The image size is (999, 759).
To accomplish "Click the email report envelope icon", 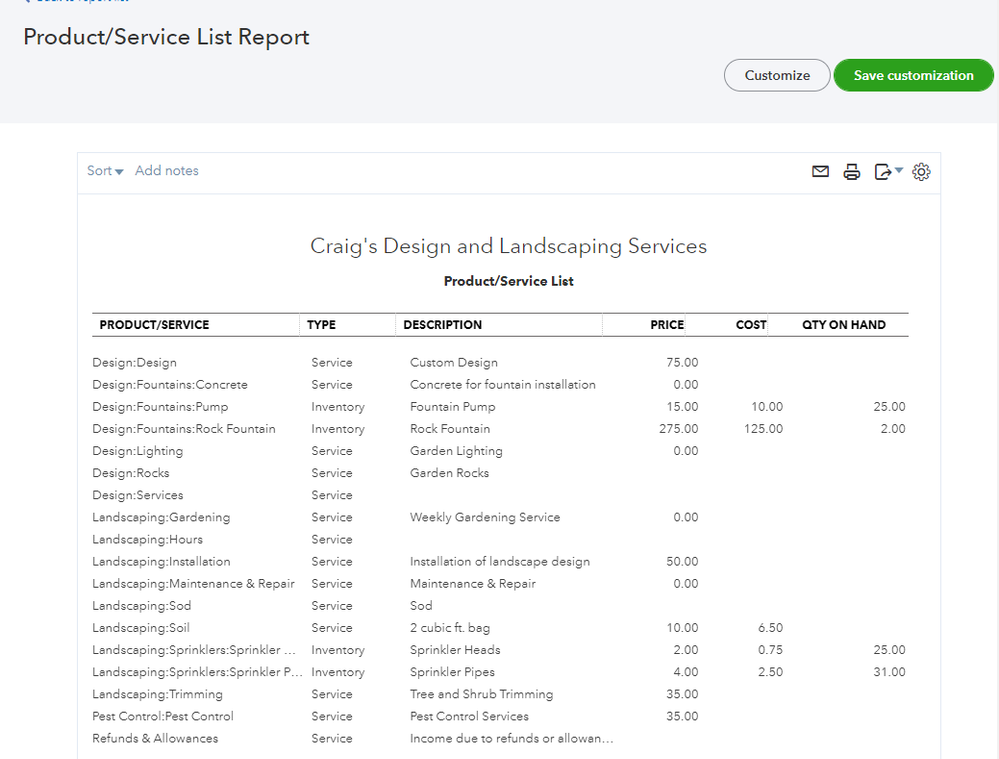I will [x=820, y=172].
